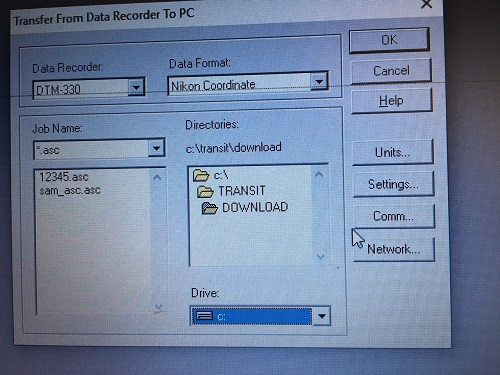Viewport: 500px width, 375px height.
Task: Click the drive icon beside c:
Action: click(204, 315)
